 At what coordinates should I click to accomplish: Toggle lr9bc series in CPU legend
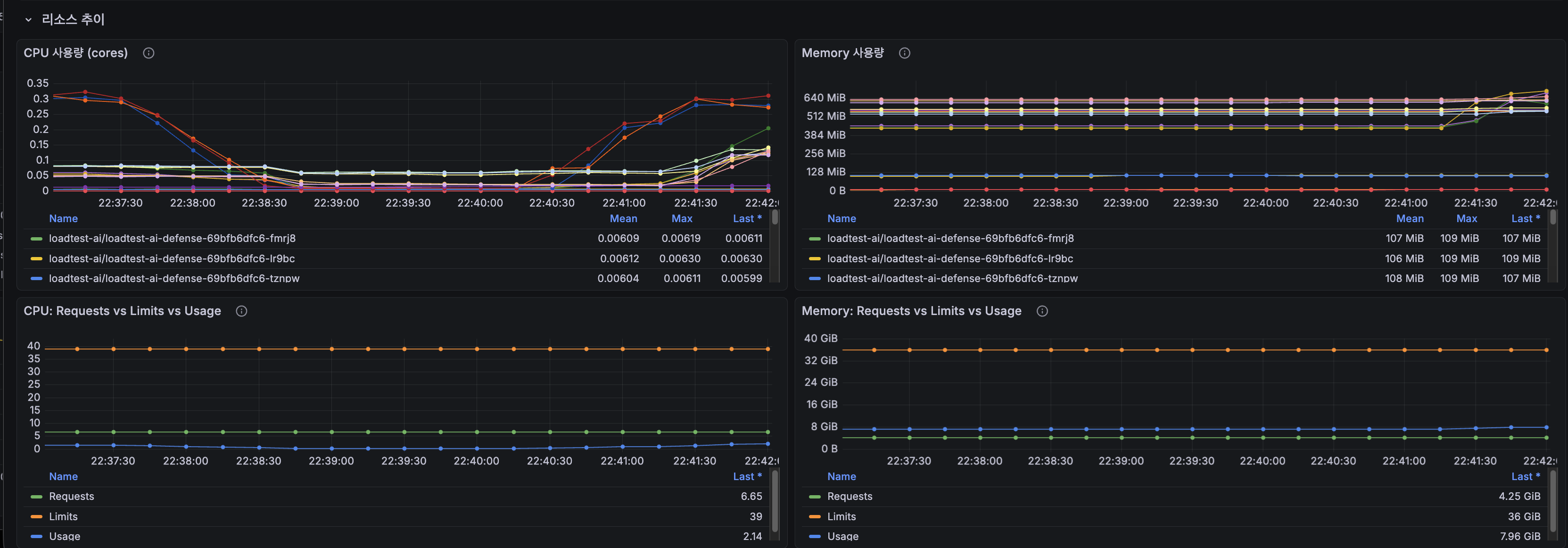coord(172,258)
